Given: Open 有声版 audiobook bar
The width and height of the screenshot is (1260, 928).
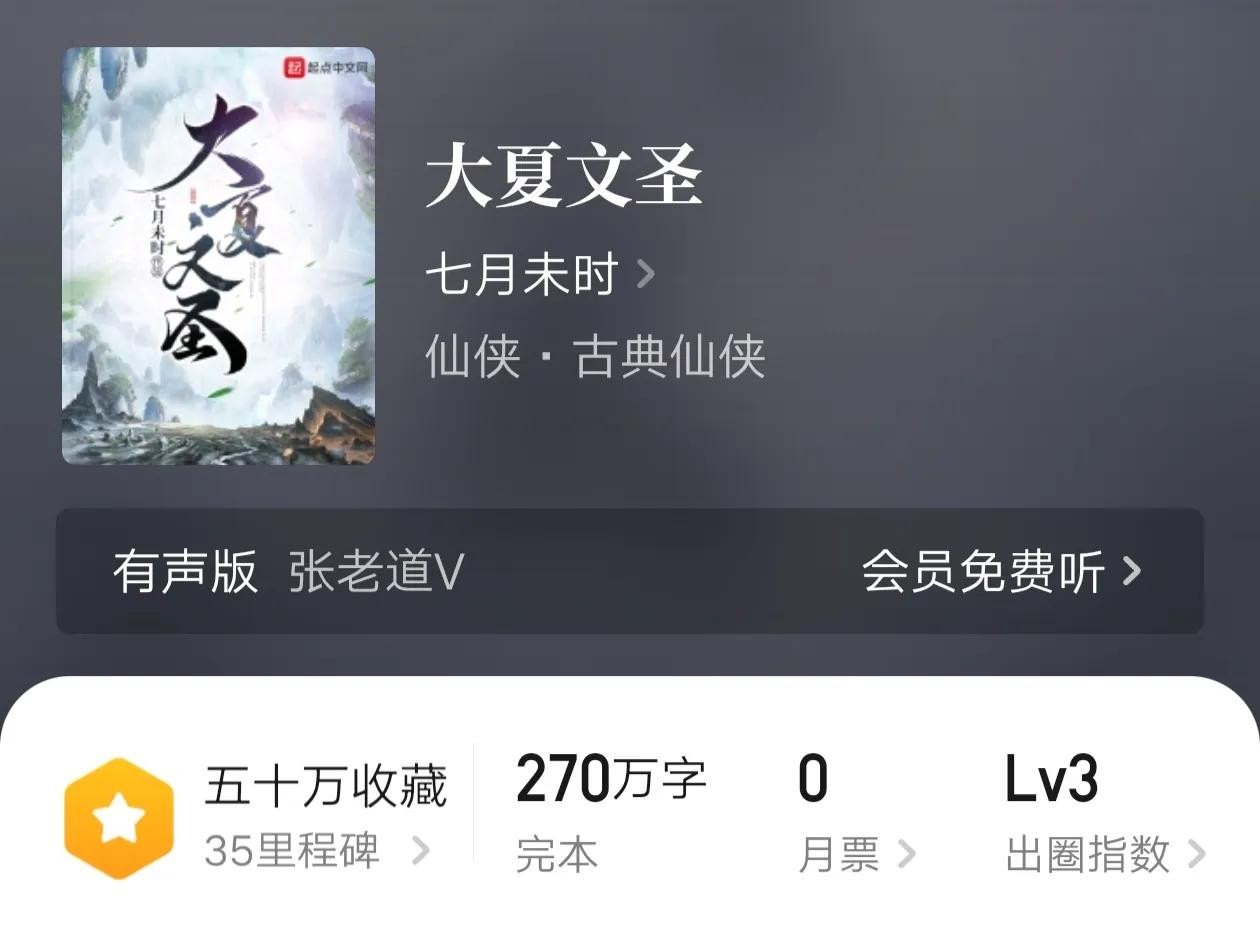Looking at the screenshot, I should tap(630, 571).
